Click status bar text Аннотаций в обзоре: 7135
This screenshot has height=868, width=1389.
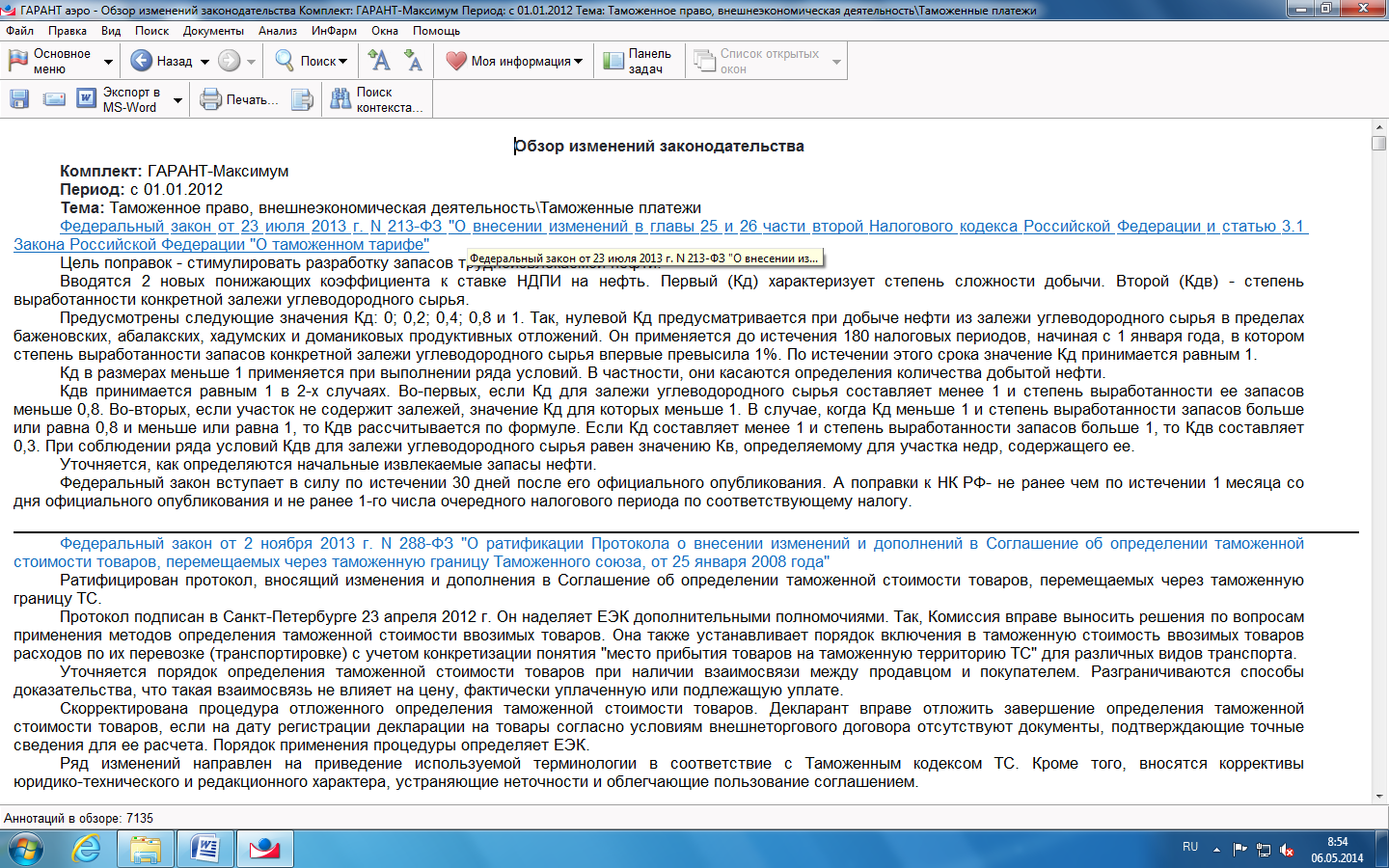pos(78,818)
